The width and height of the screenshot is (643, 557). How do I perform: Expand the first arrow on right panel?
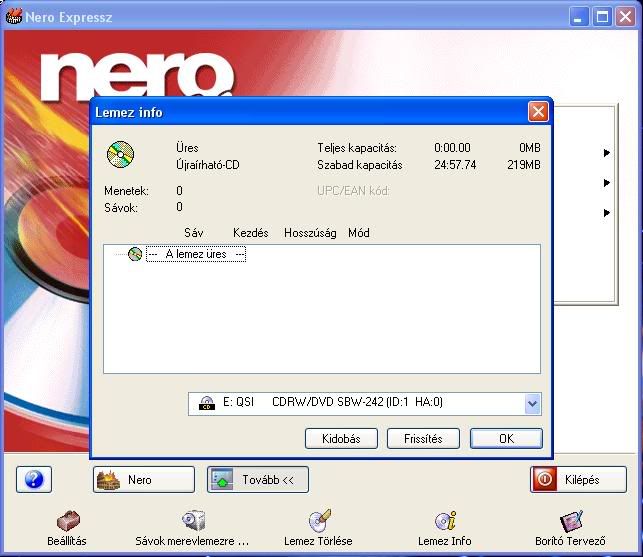[x=606, y=153]
